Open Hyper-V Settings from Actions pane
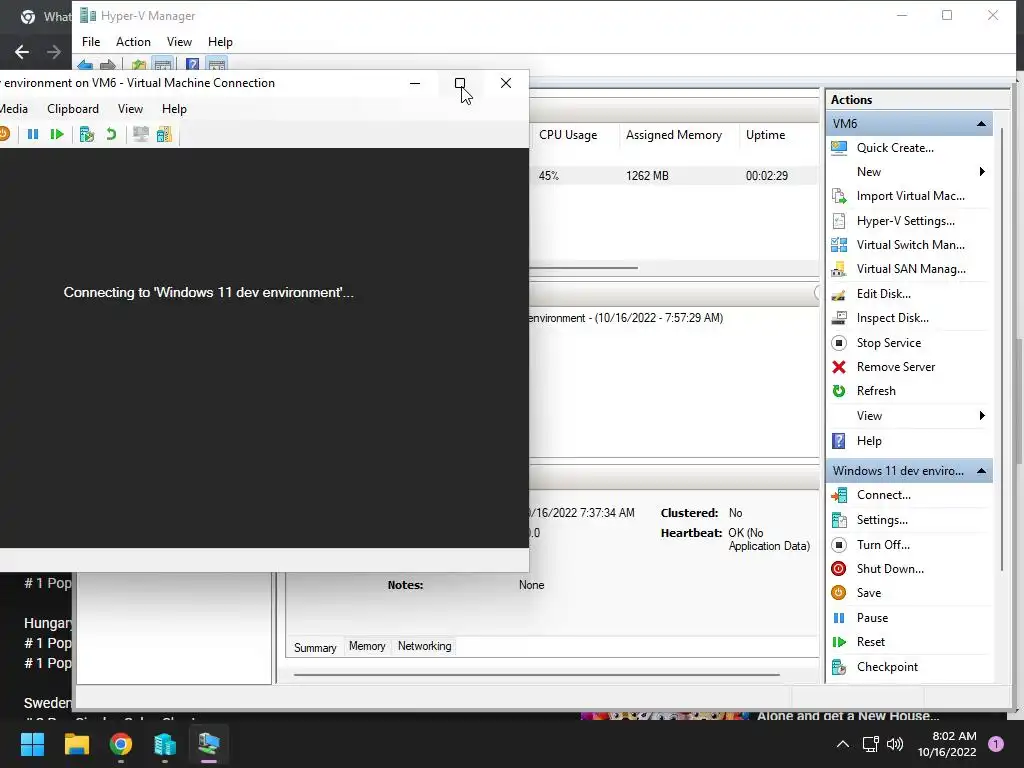Image resolution: width=1024 pixels, height=768 pixels. 905,221
